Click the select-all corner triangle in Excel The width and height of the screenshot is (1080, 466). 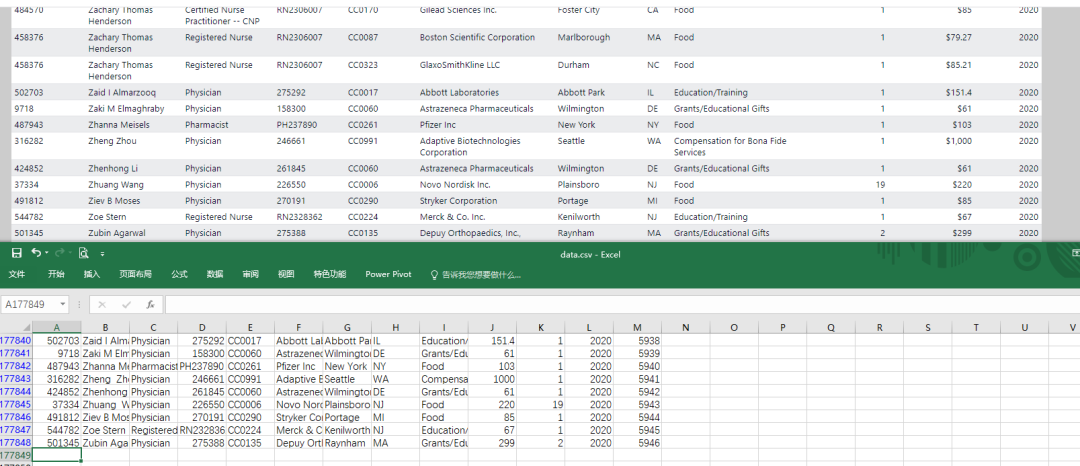pyautogui.click(x=27, y=328)
